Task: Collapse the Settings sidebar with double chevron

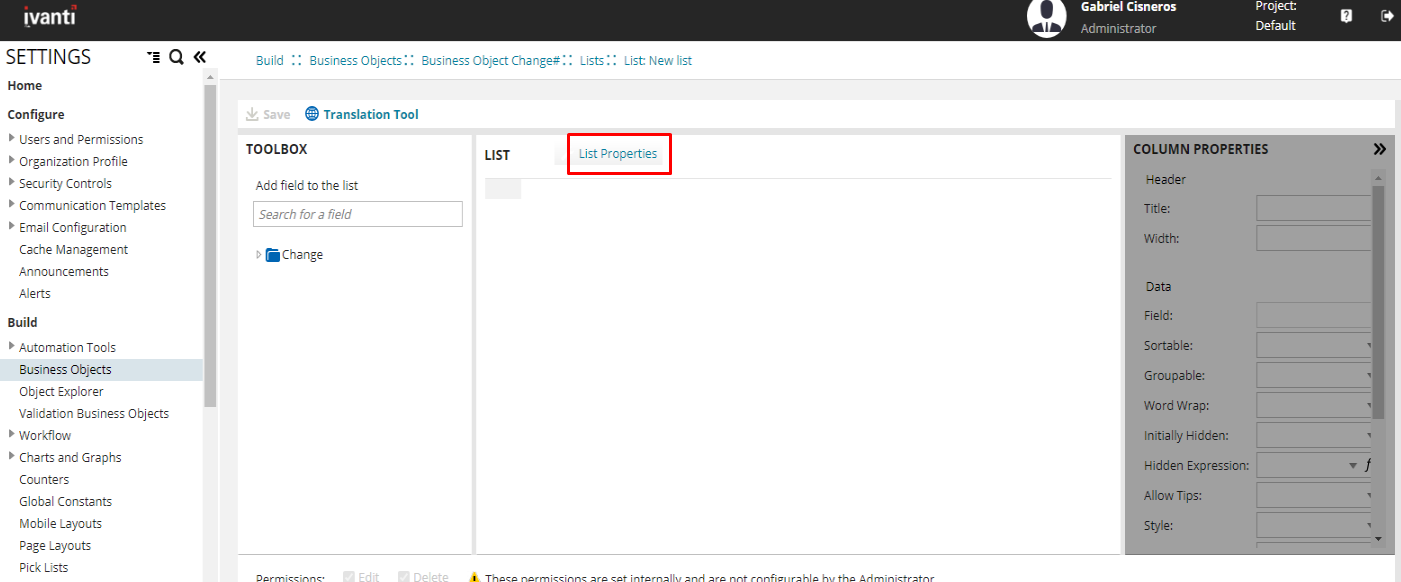Action: pyautogui.click(x=199, y=57)
